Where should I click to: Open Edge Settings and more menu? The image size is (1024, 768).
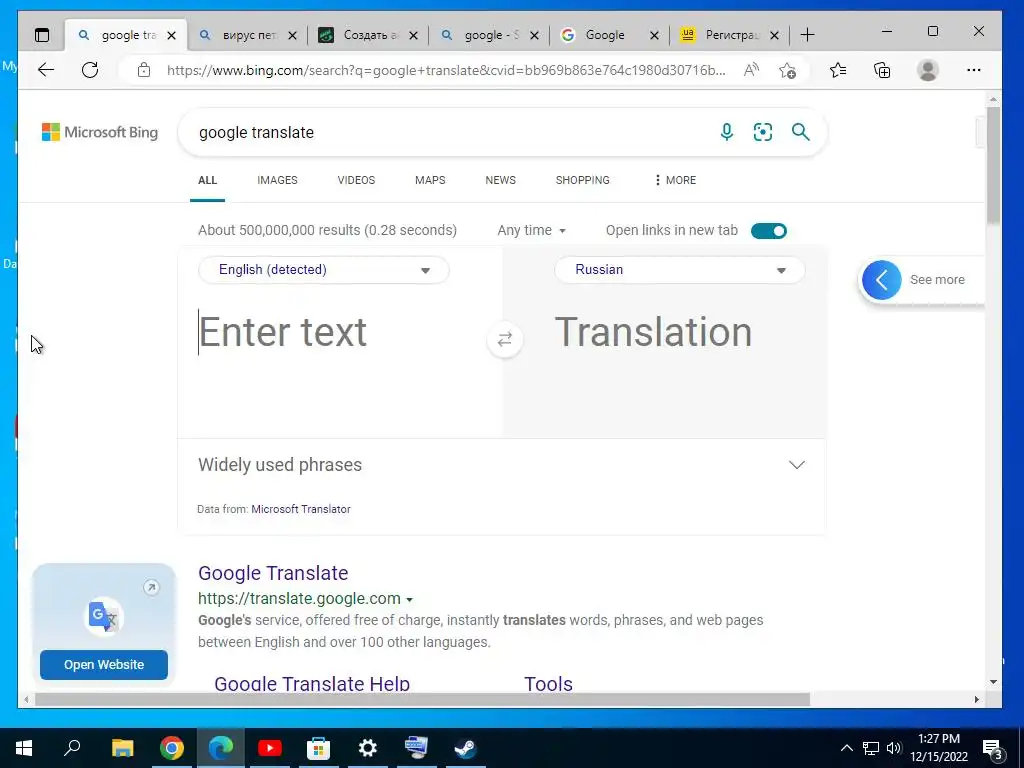pos(974,70)
